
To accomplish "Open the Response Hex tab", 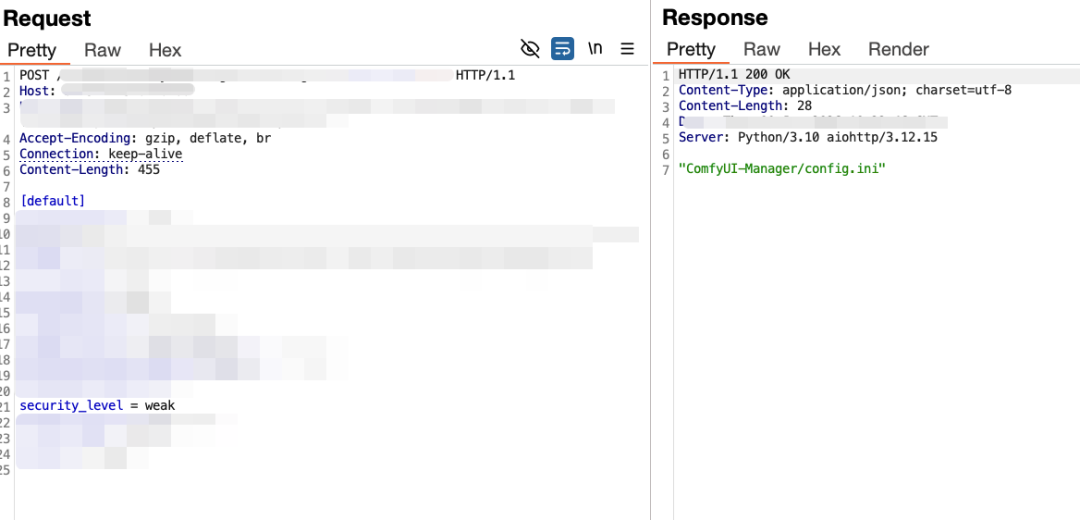I will point(824,50).
